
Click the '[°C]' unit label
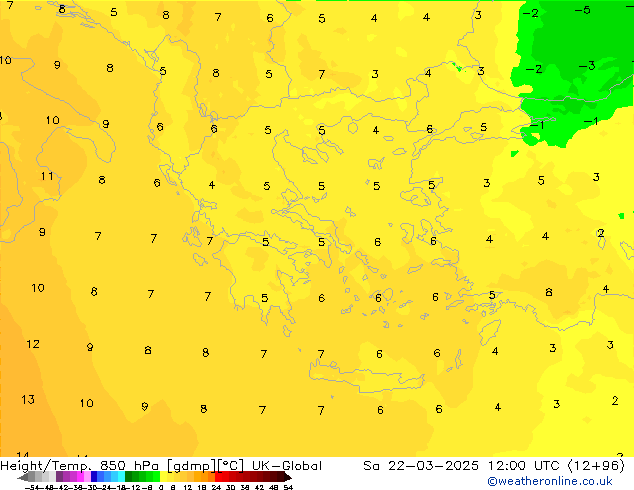pos(231,466)
